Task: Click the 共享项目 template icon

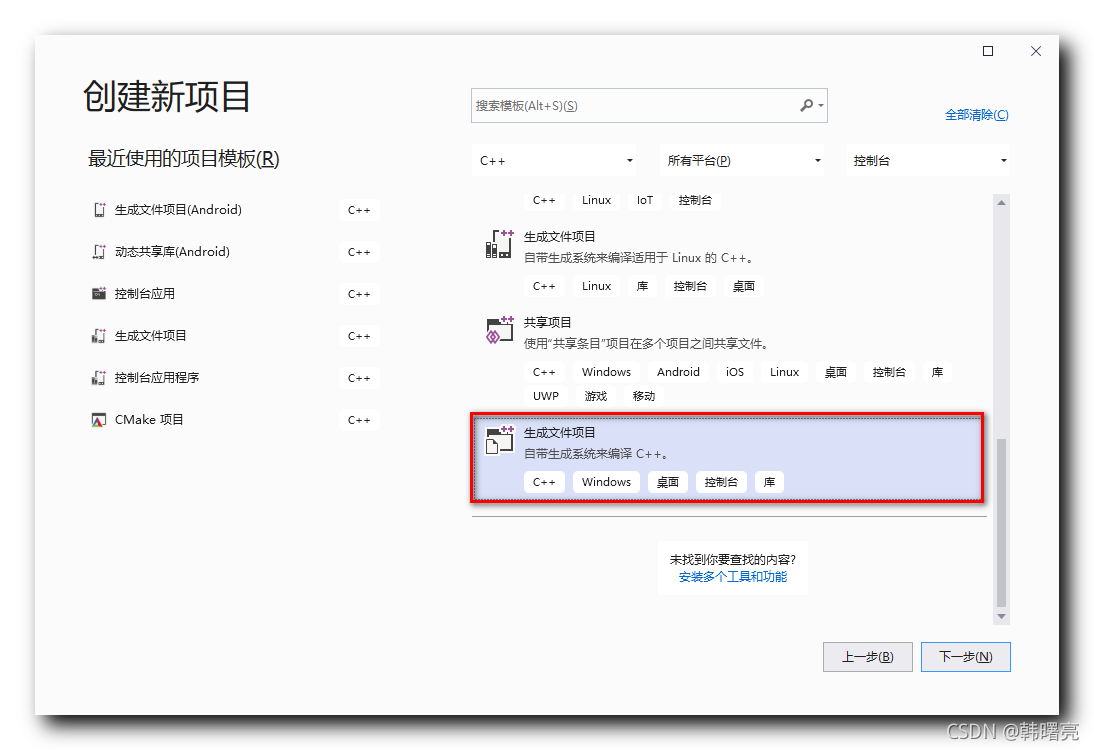Action: coord(498,330)
